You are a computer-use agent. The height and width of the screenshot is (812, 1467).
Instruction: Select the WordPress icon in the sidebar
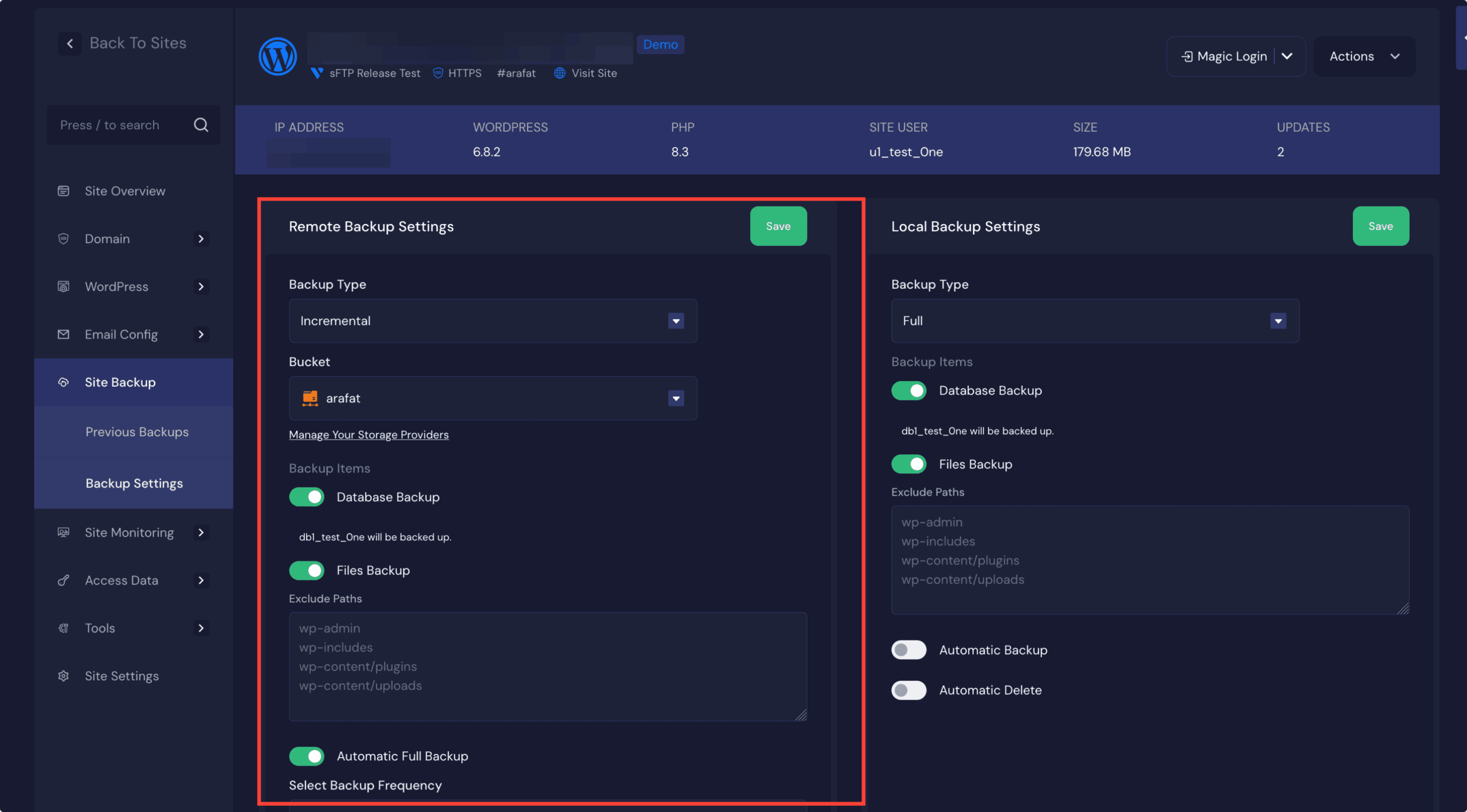tap(63, 287)
